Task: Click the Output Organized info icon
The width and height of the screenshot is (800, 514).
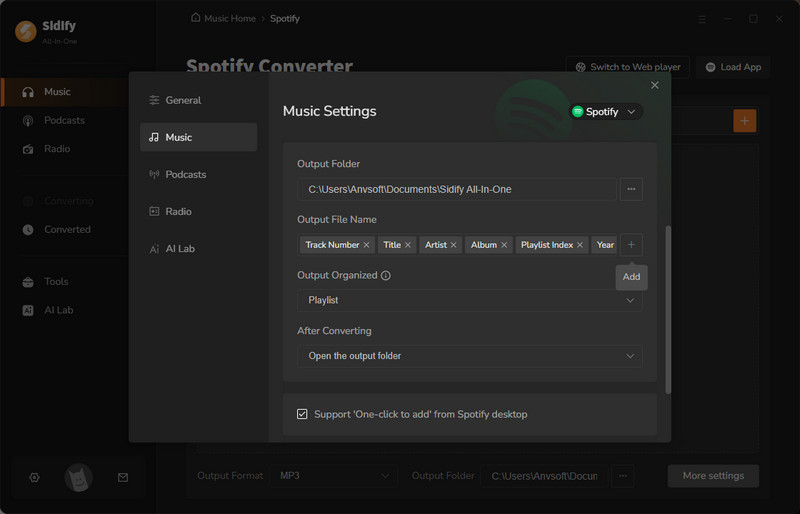Action: tap(386, 276)
